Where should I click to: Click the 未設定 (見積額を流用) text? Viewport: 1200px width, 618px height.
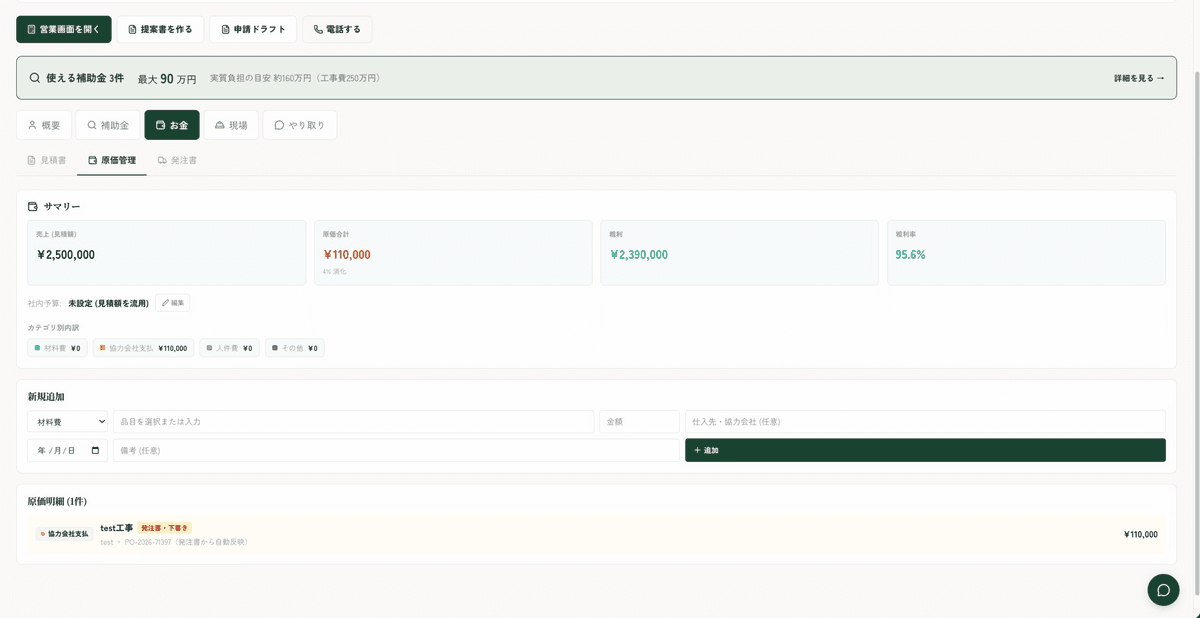click(108, 303)
